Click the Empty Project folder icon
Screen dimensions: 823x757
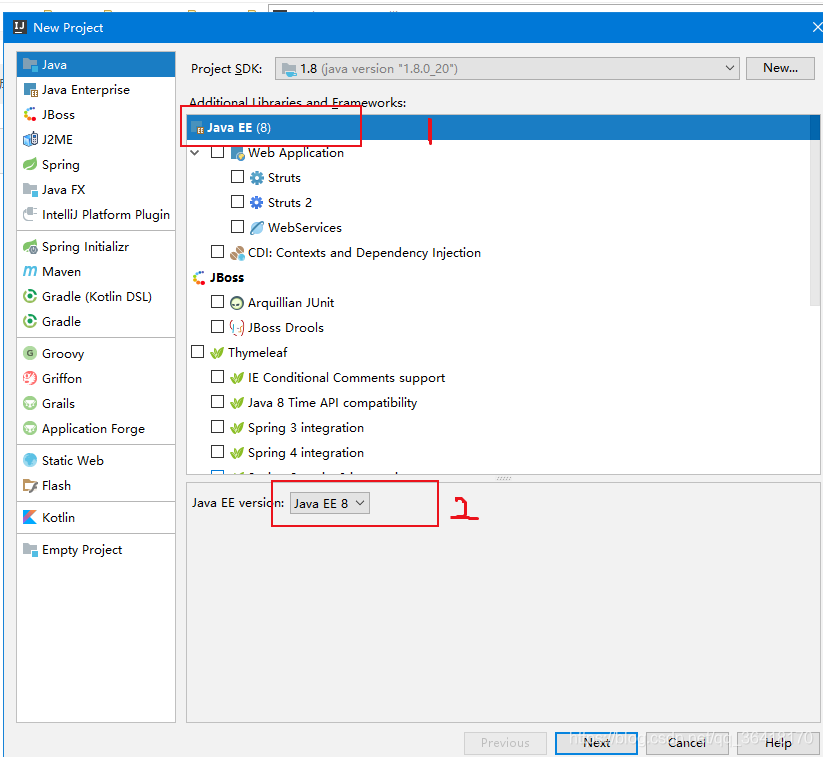[x=30, y=550]
